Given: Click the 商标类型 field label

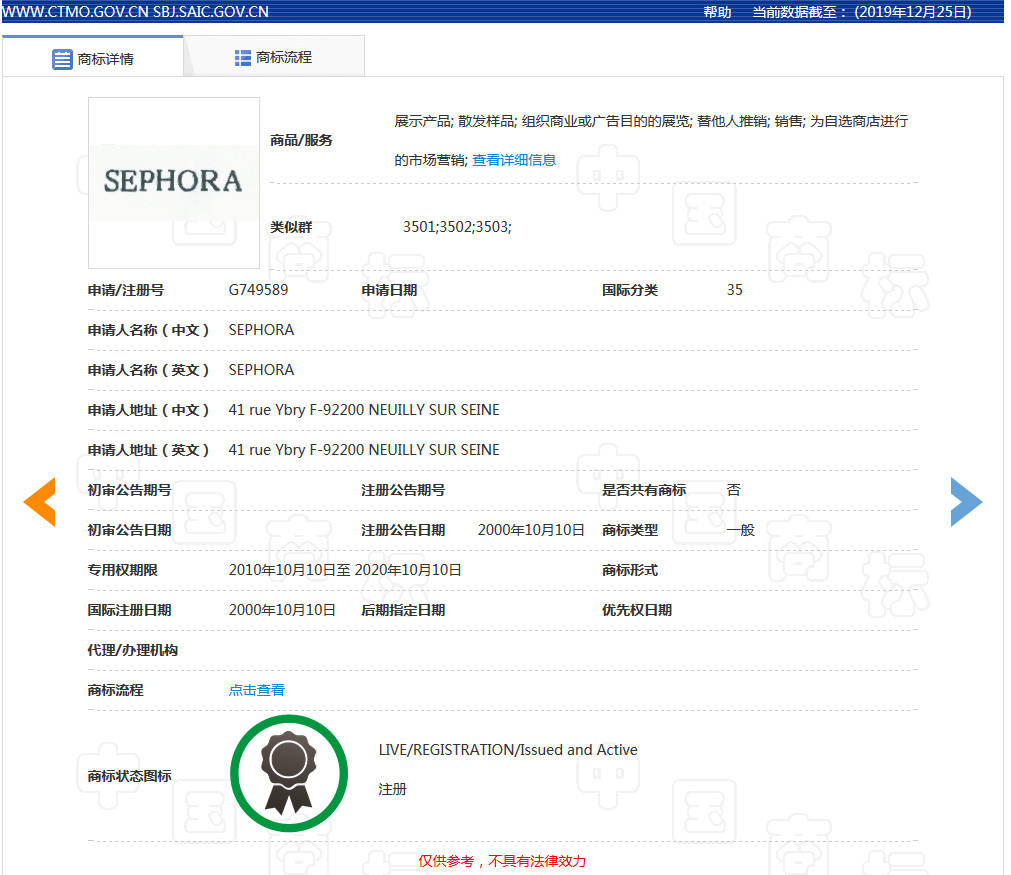Looking at the screenshot, I should (x=630, y=529).
